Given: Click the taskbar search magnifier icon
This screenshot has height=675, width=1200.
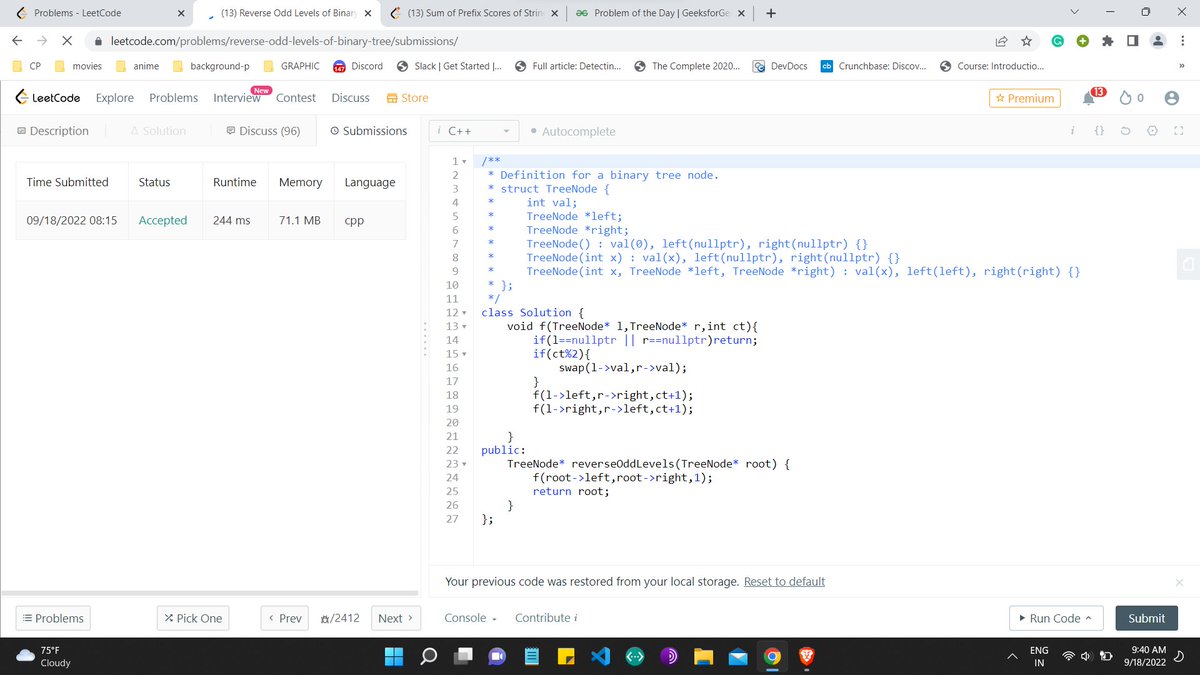Looking at the screenshot, I should click(x=428, y=657).
